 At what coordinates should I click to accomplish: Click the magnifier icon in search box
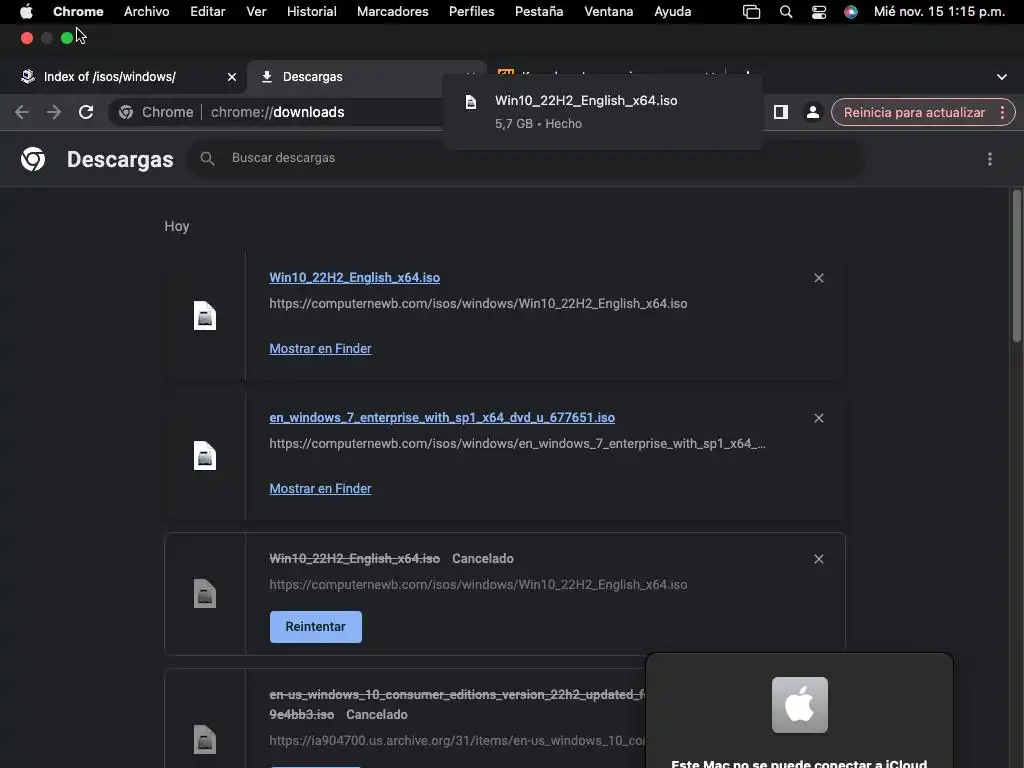tap(207, 158)
